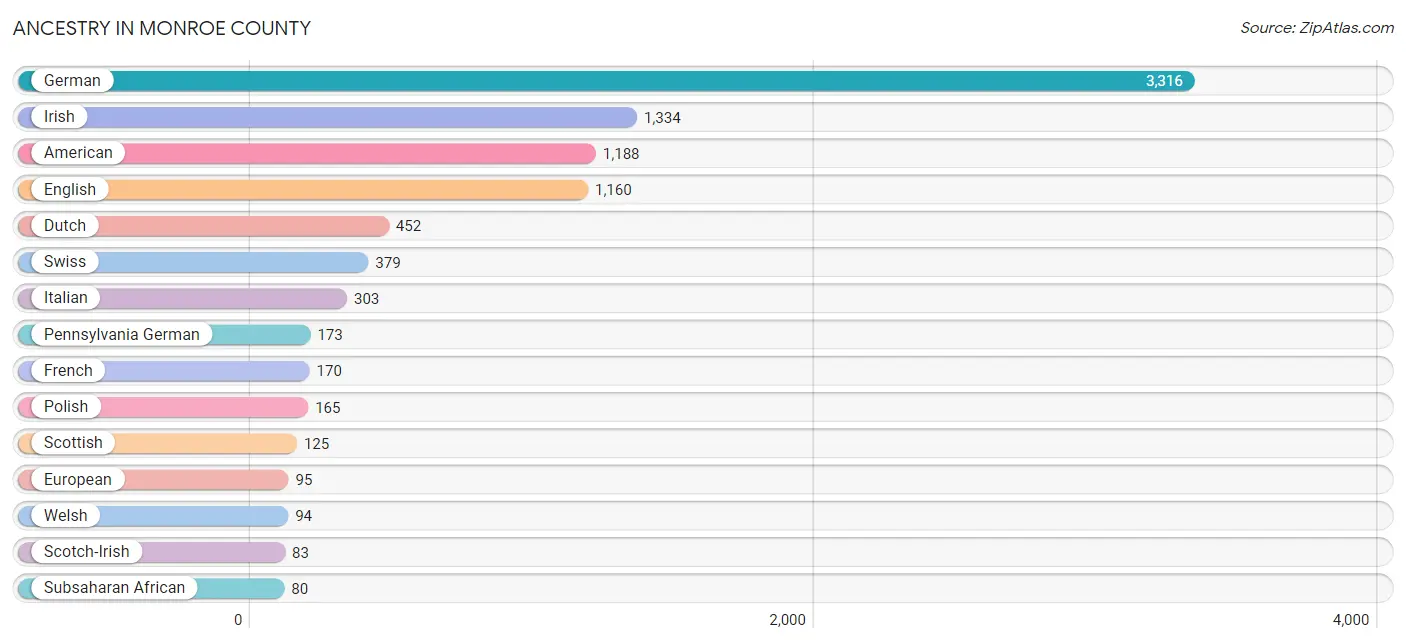Click the German bar label
Screen dimensions: 1406x644
72,81
